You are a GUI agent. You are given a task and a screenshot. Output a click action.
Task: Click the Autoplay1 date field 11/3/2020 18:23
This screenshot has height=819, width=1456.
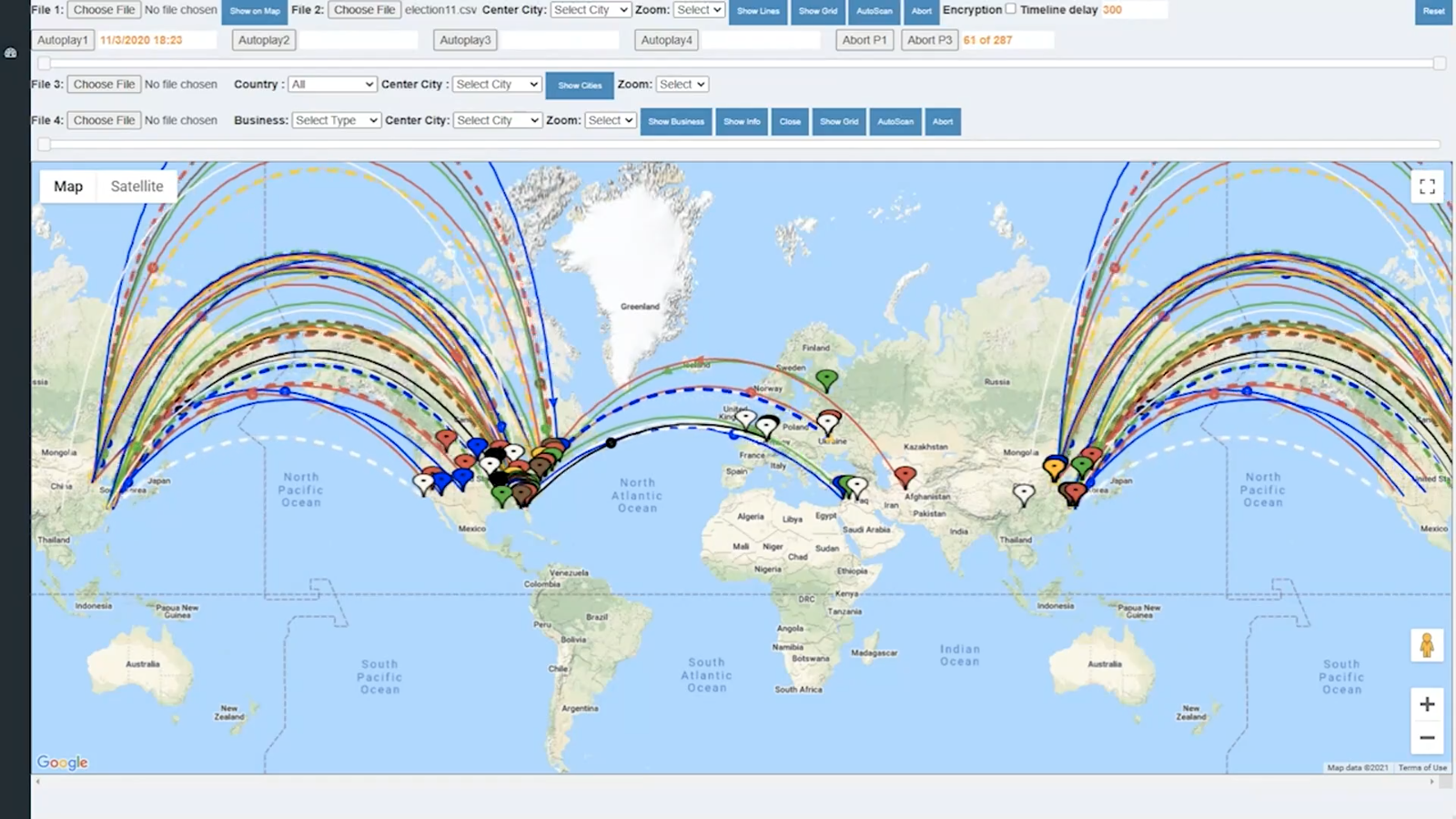point(157,40)
